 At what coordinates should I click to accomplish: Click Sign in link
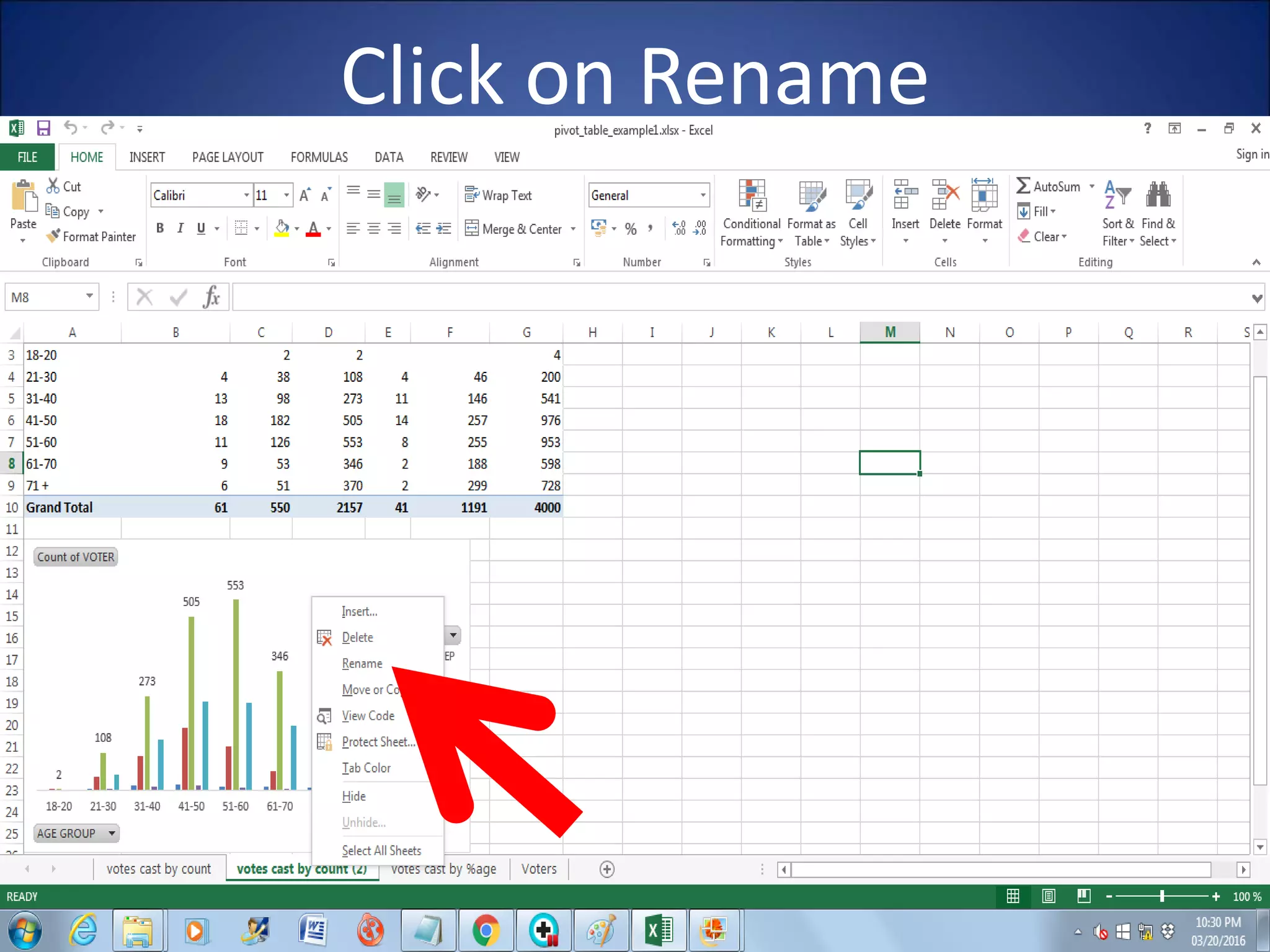pyautogui.click(x=1252, y=154)
